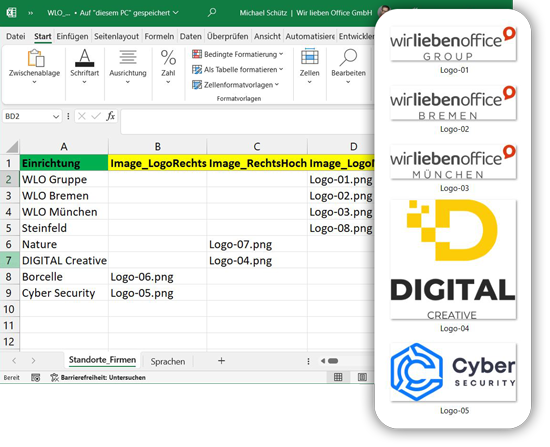Open the Daten ribbon tab
This screenshot has width=550, height=447.
click(x=190, y=36)
